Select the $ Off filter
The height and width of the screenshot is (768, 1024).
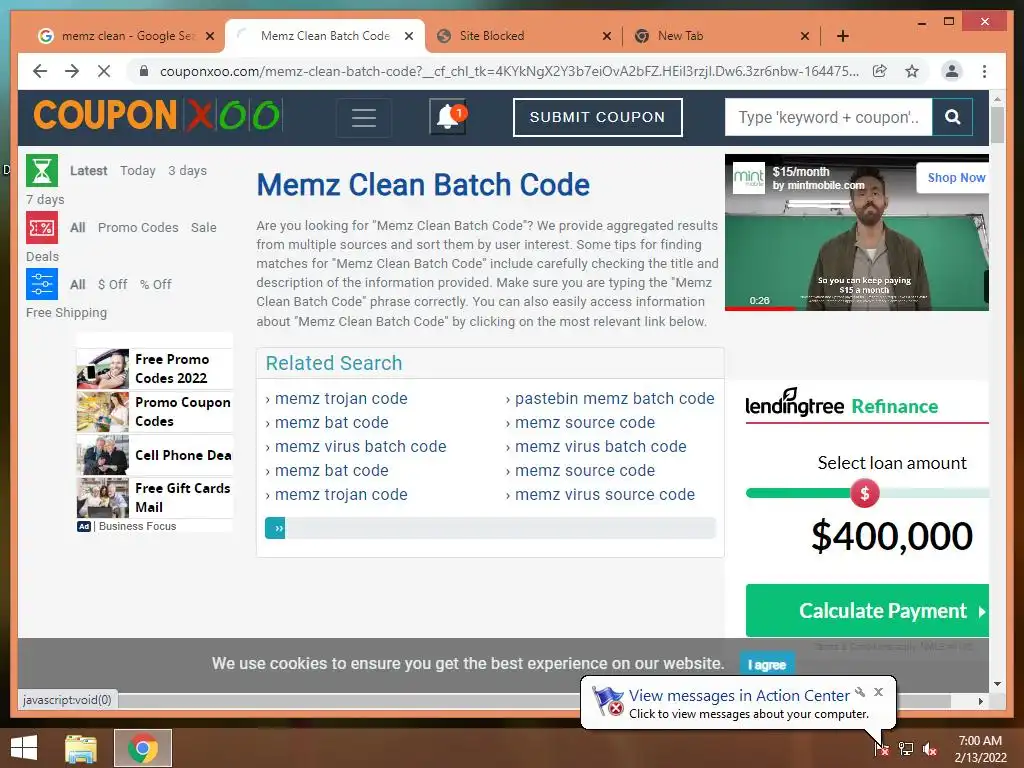coord(112,284)
